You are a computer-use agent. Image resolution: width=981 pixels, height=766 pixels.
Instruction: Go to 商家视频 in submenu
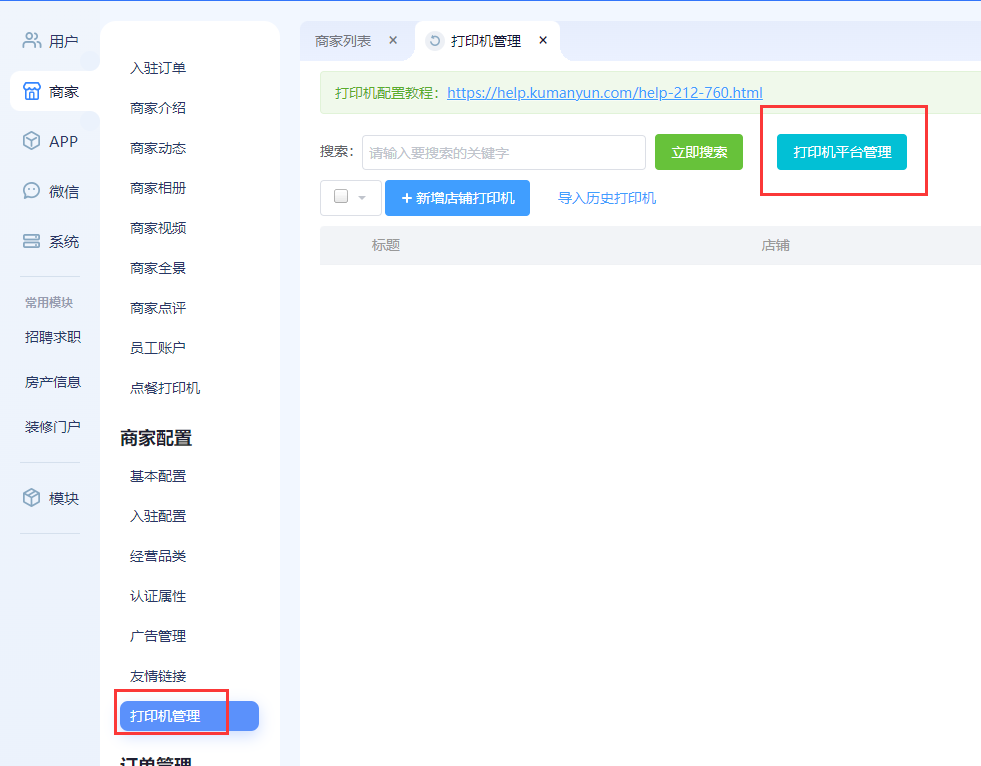[158, 228]
